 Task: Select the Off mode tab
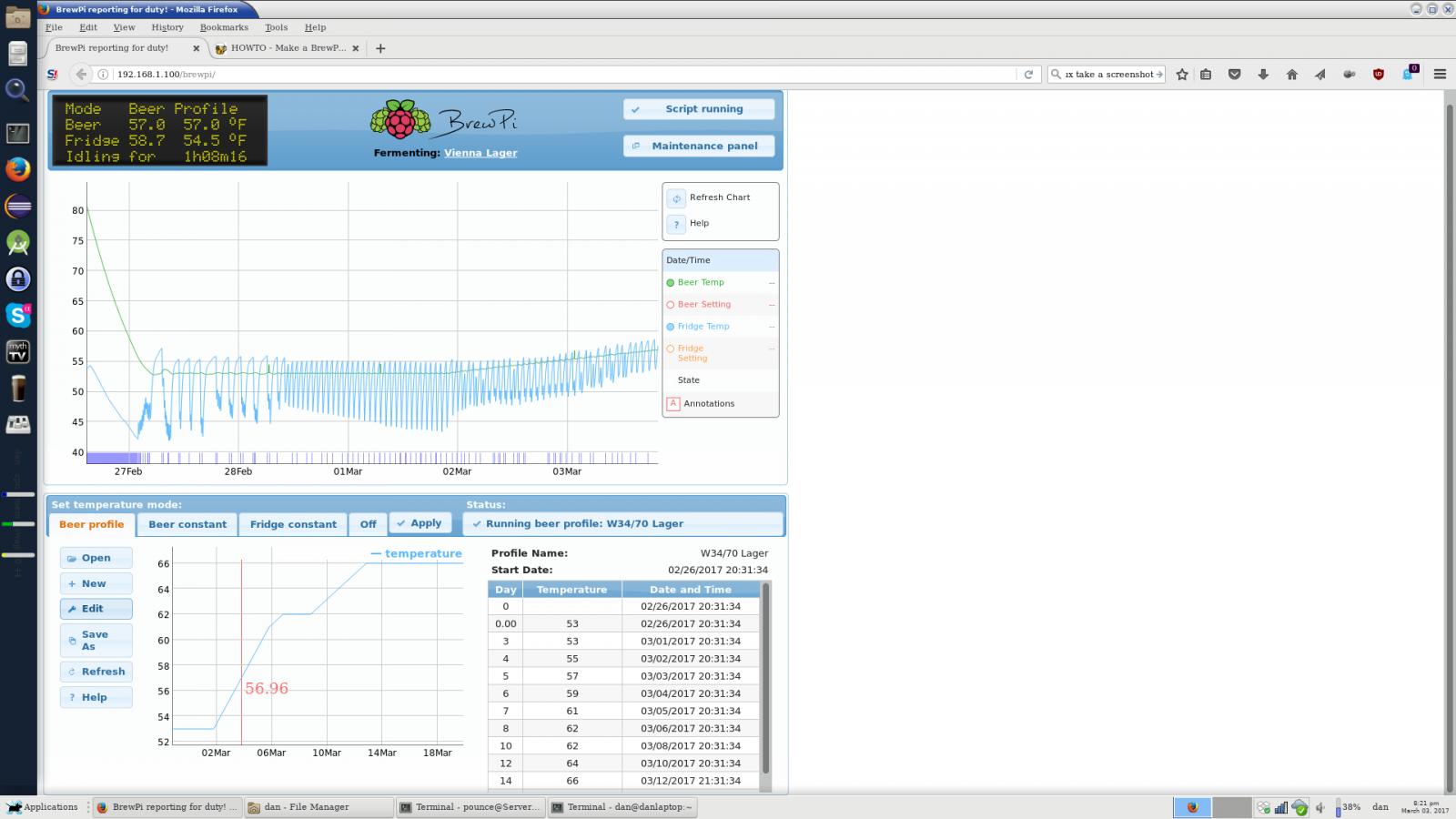[x=368, y=525]
